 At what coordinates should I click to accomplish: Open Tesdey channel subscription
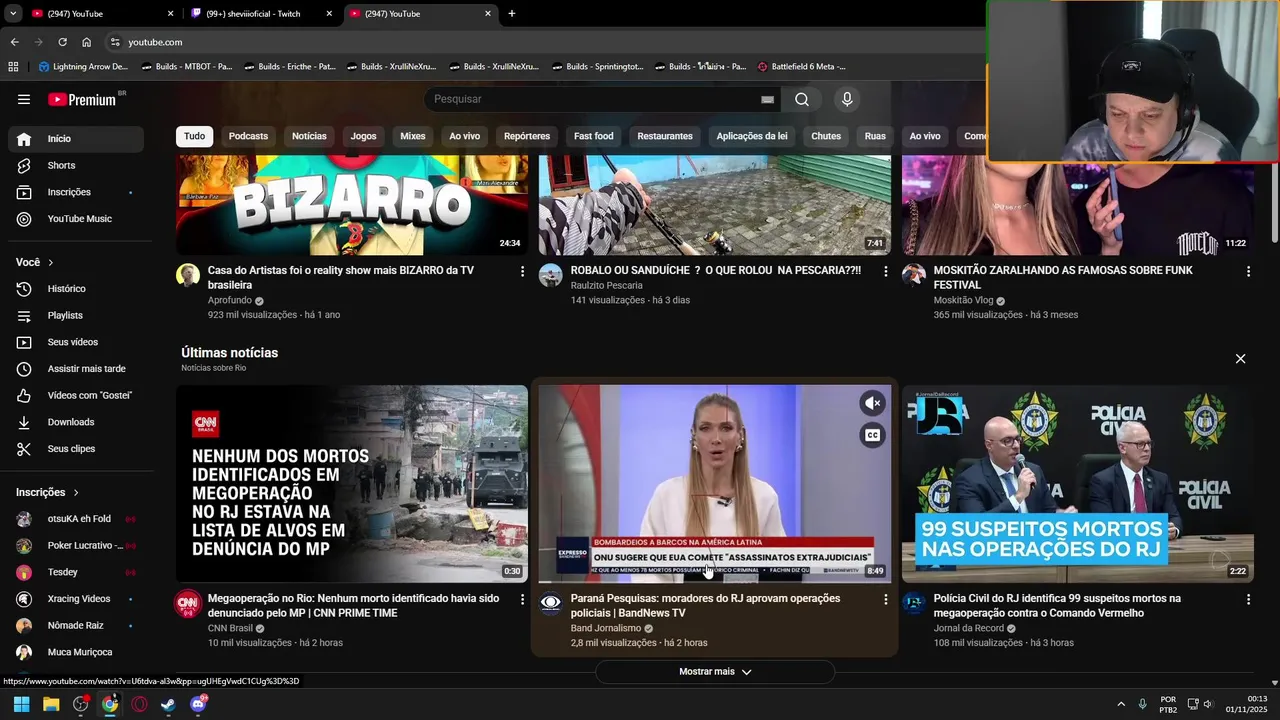(76, 572)
